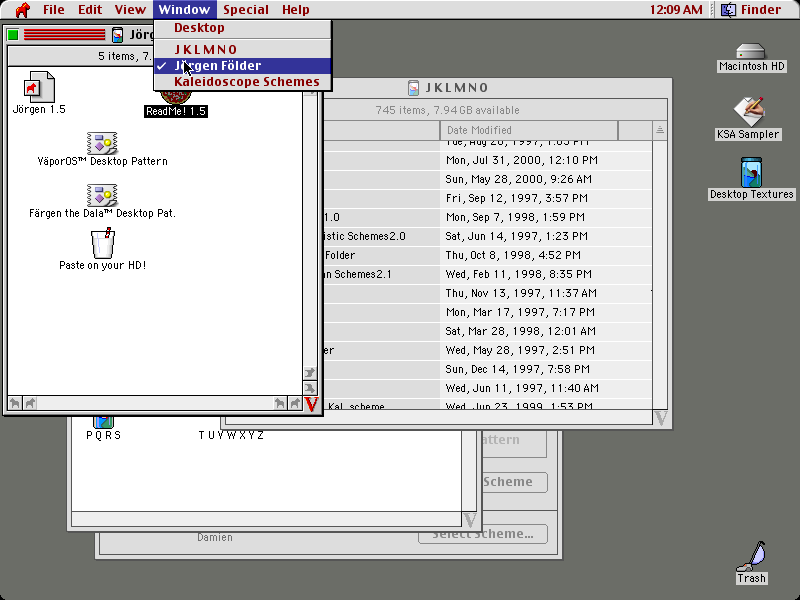The image size is (800, 600).
Task: Click the rightmost horizontal scroll horse arrow in Jörgen window
Action: [x=295, y=404]
